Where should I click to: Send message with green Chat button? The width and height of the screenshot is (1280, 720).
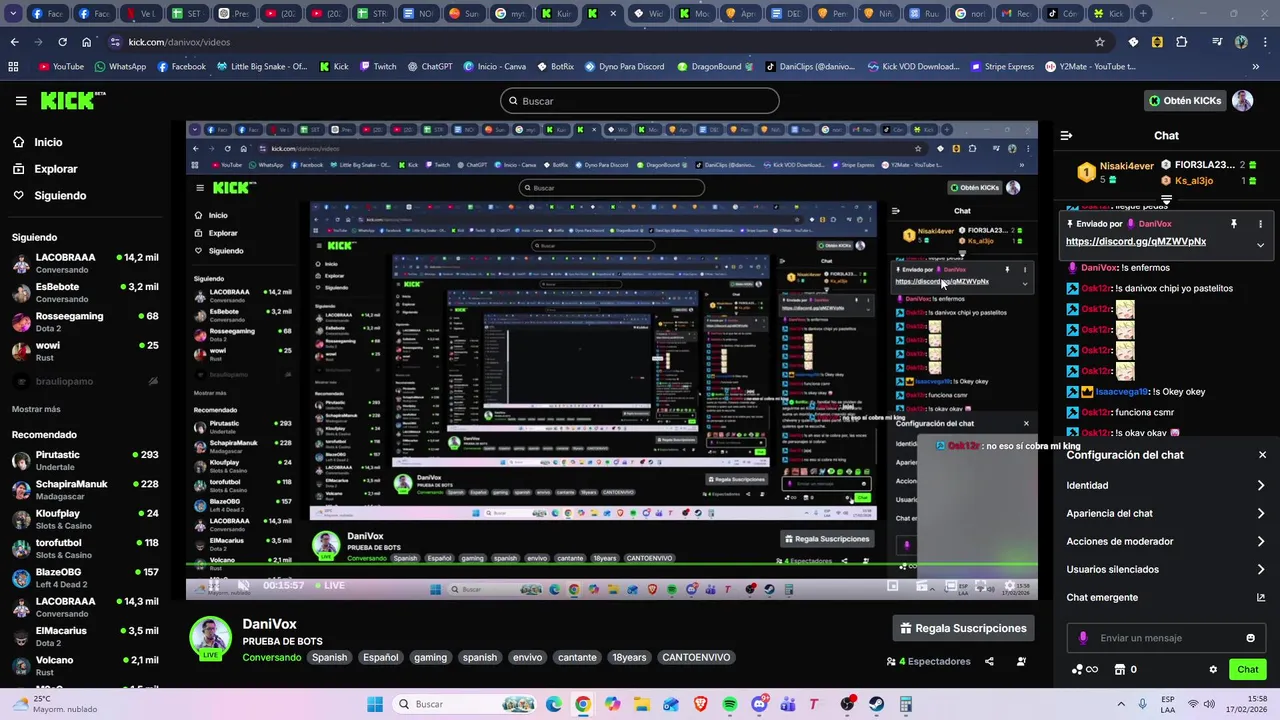(1248, 670)
